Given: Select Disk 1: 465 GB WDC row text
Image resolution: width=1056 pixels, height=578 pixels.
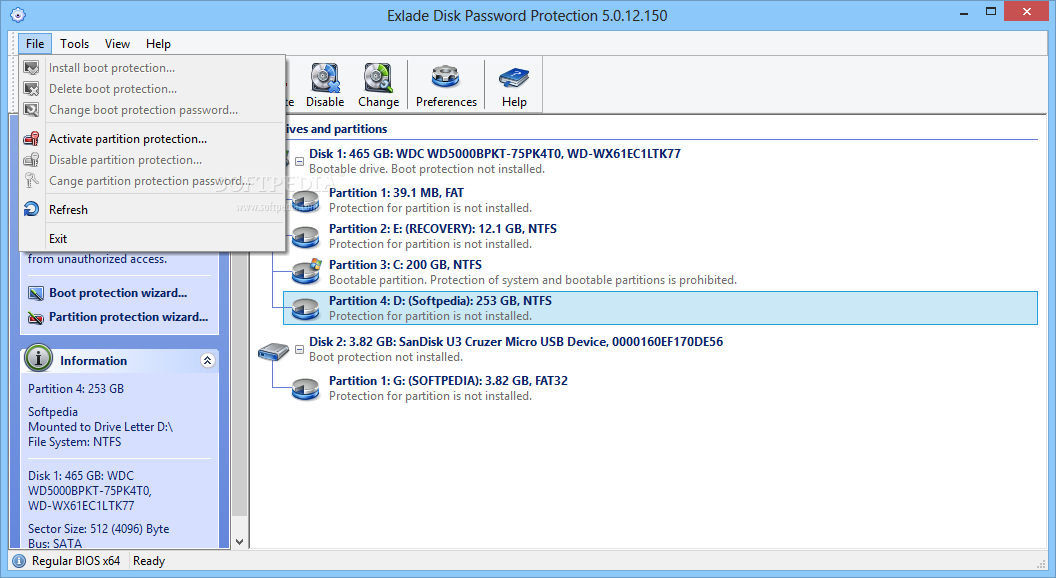Looking at the screenshot, I should (495, 154).
